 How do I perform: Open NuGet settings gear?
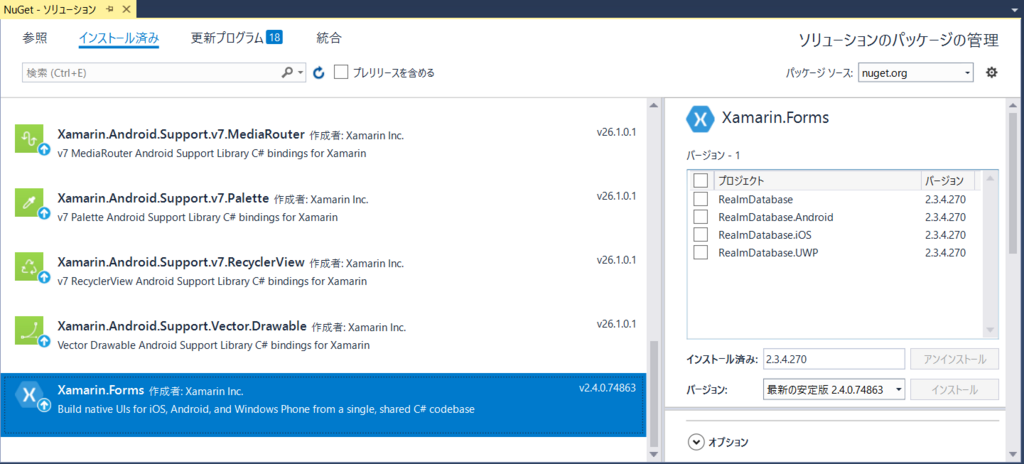coord(991,73)
